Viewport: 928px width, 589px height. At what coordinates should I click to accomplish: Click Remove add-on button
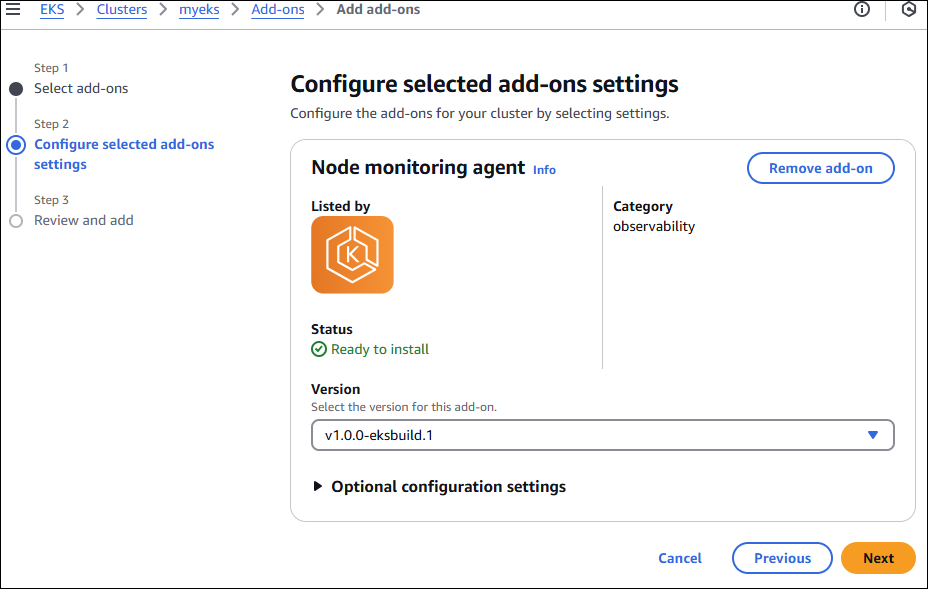(x=820, y=168)
